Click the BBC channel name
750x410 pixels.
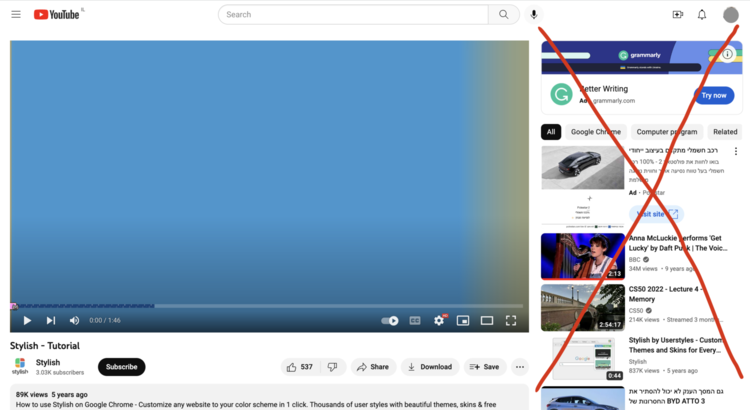click(x=634, y=259)
